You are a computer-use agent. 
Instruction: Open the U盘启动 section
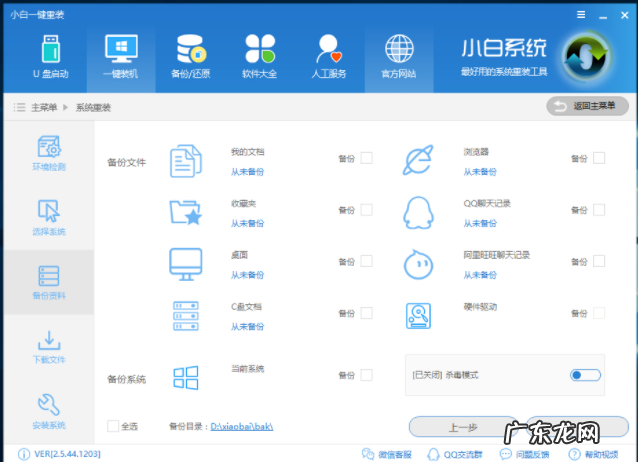(51, 57)
